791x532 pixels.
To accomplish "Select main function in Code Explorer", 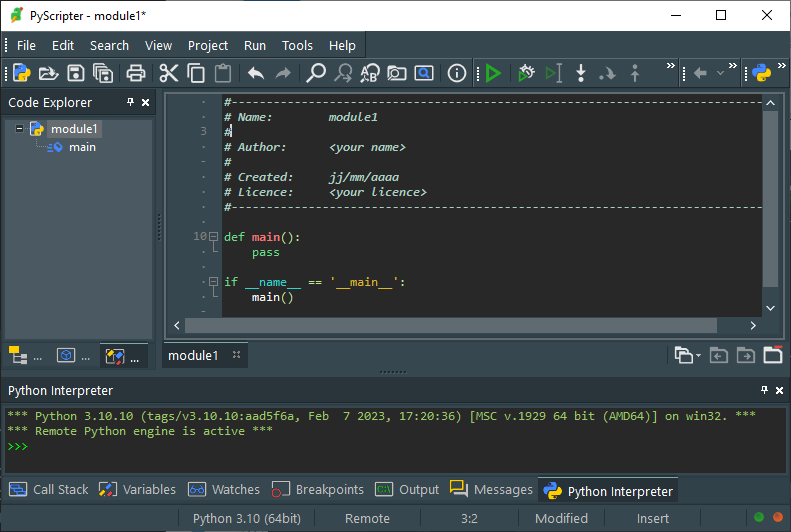I will (82, 147).
